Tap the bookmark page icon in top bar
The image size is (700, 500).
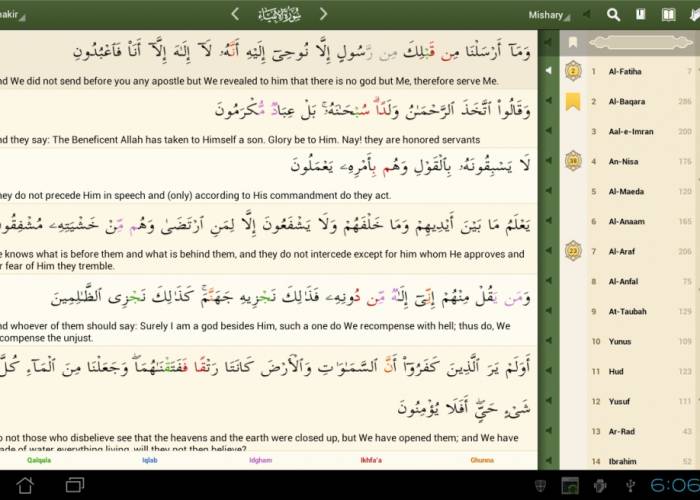(641, 15)
